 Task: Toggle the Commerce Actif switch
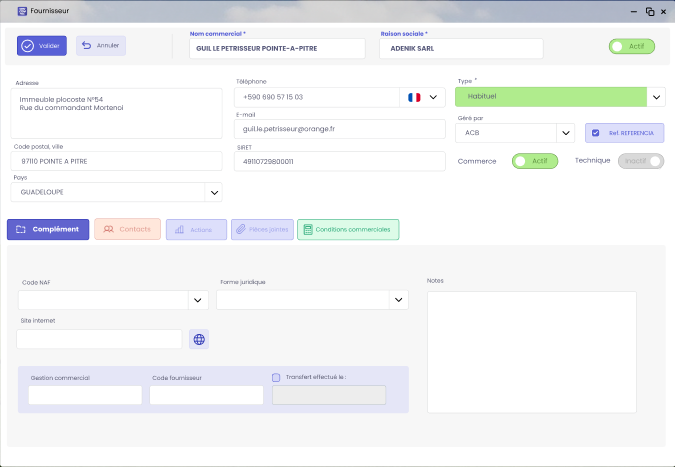[534, 161]
